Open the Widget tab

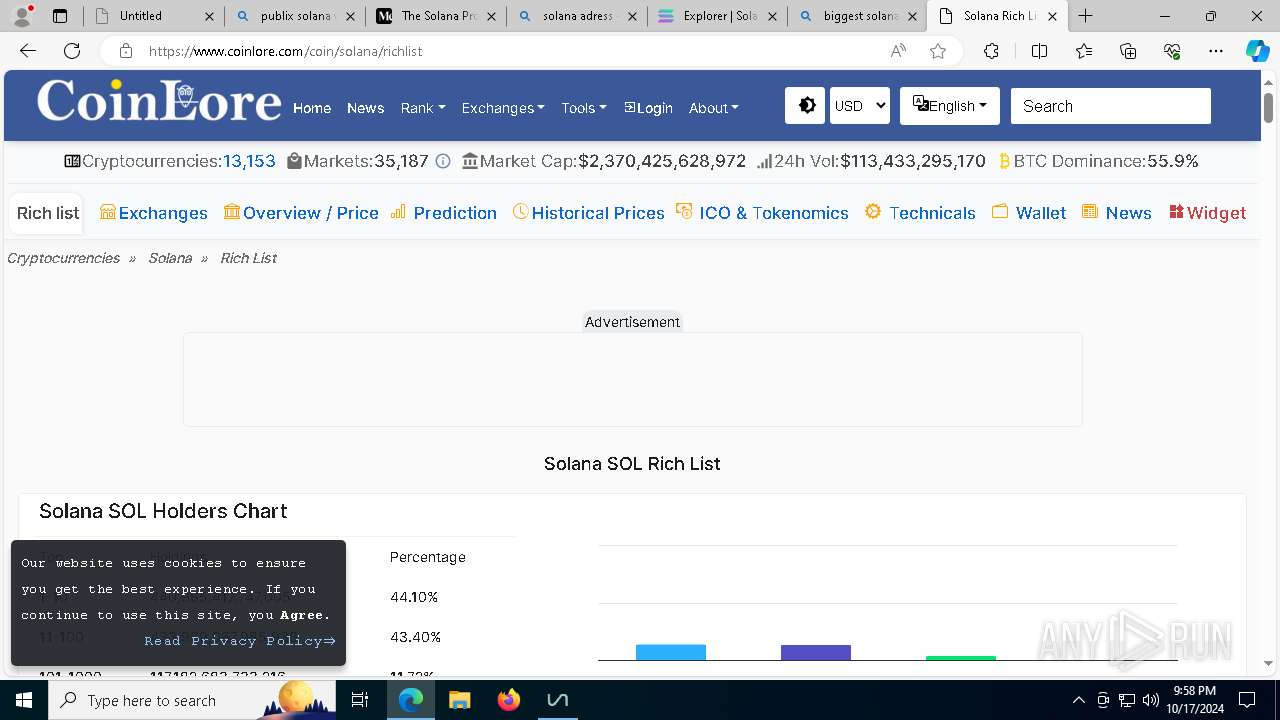pos(1207,213)
